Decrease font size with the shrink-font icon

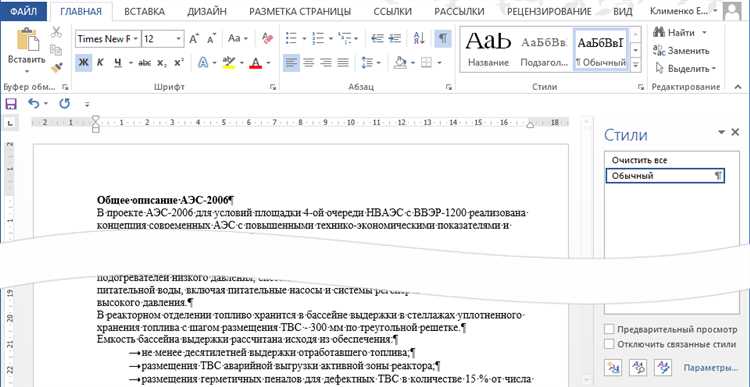pyautogui.click(x=211, y=39)
